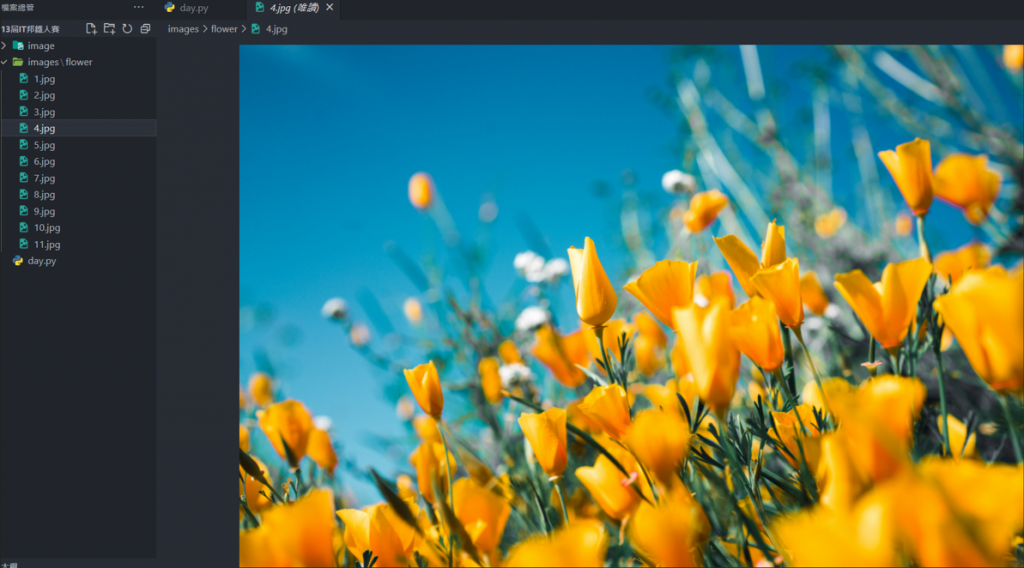The height and width of the screenshot is (568, 1024).
Task: Select 4.jpg in the file tree
Action: 78,129
